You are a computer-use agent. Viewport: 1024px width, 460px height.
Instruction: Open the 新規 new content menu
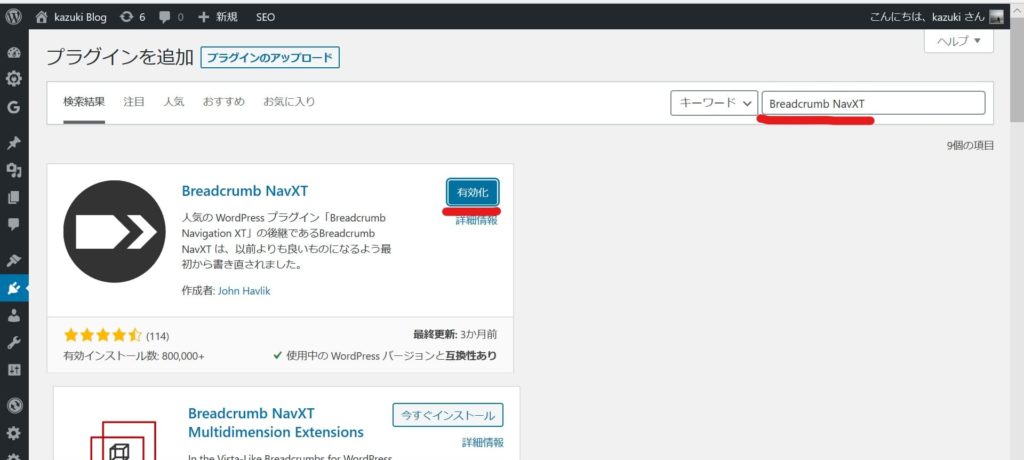coord(217,17)
